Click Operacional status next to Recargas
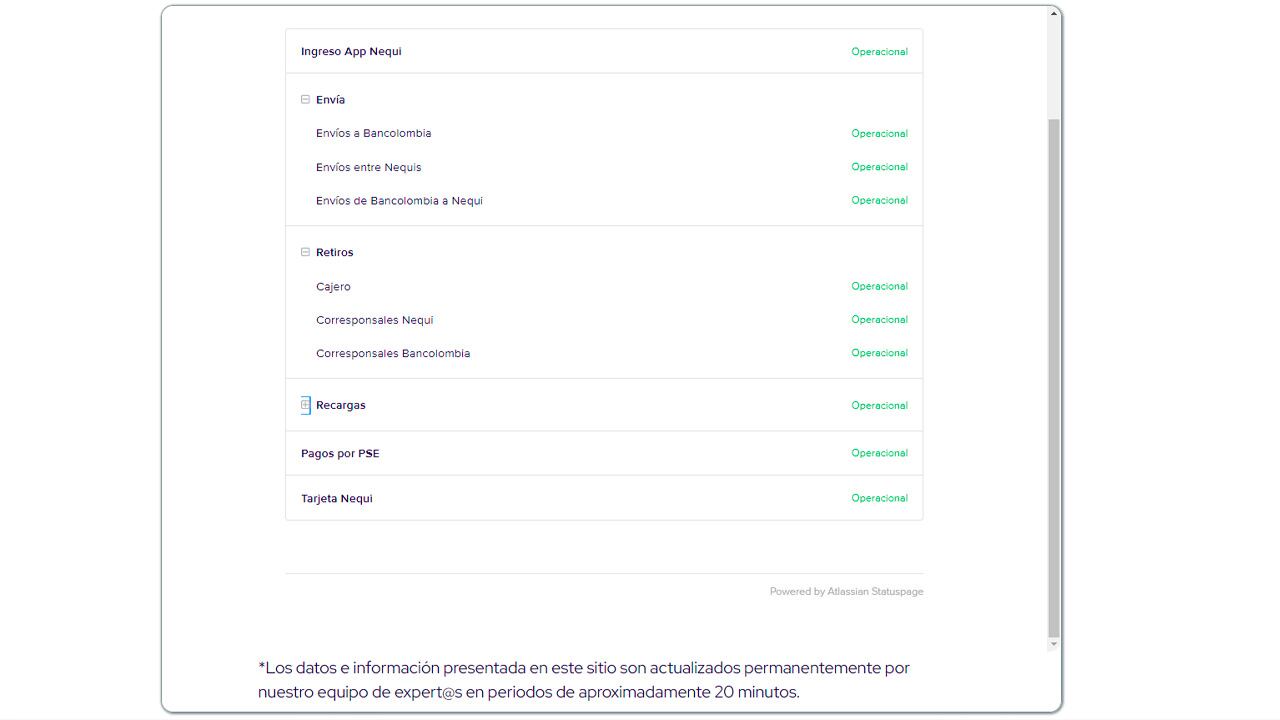 tap(879, 406)
